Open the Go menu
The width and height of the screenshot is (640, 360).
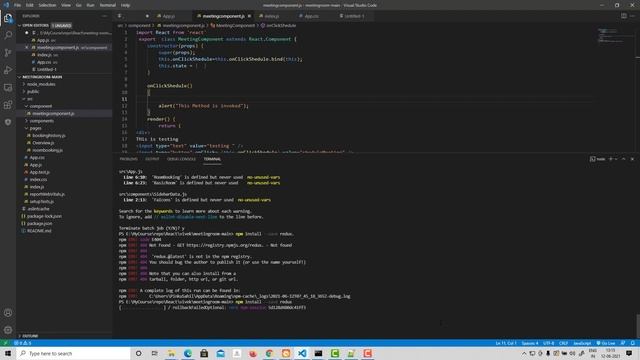point(78,5)
